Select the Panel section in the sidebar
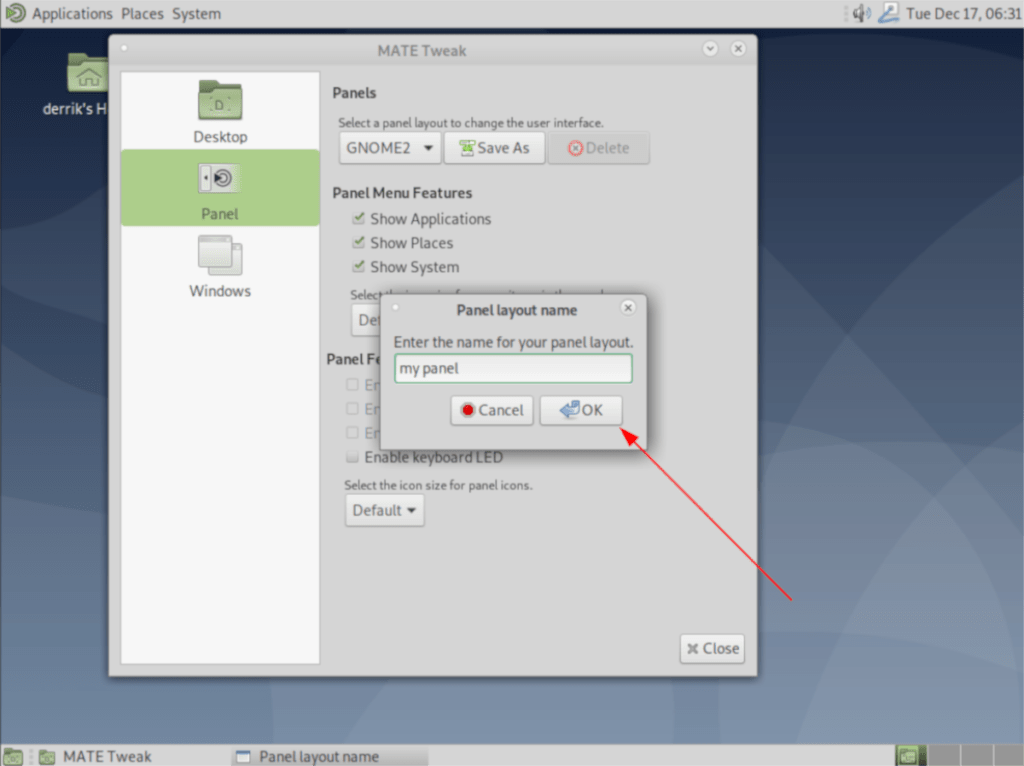This screenshot has height=766, width=1024. click(x=219, y=190)
